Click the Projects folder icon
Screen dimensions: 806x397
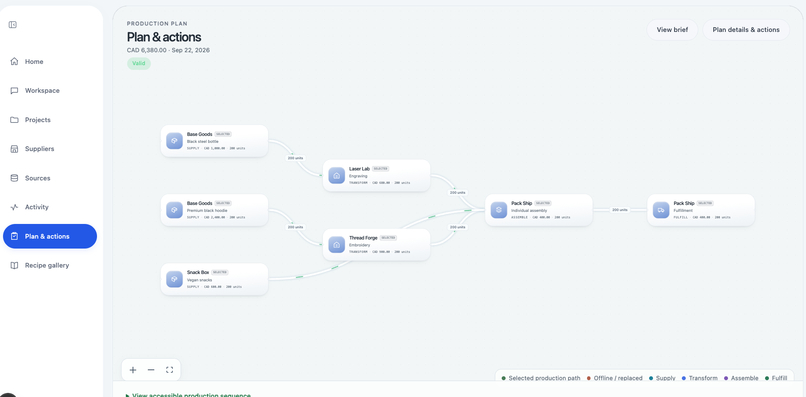coord(14,120)
